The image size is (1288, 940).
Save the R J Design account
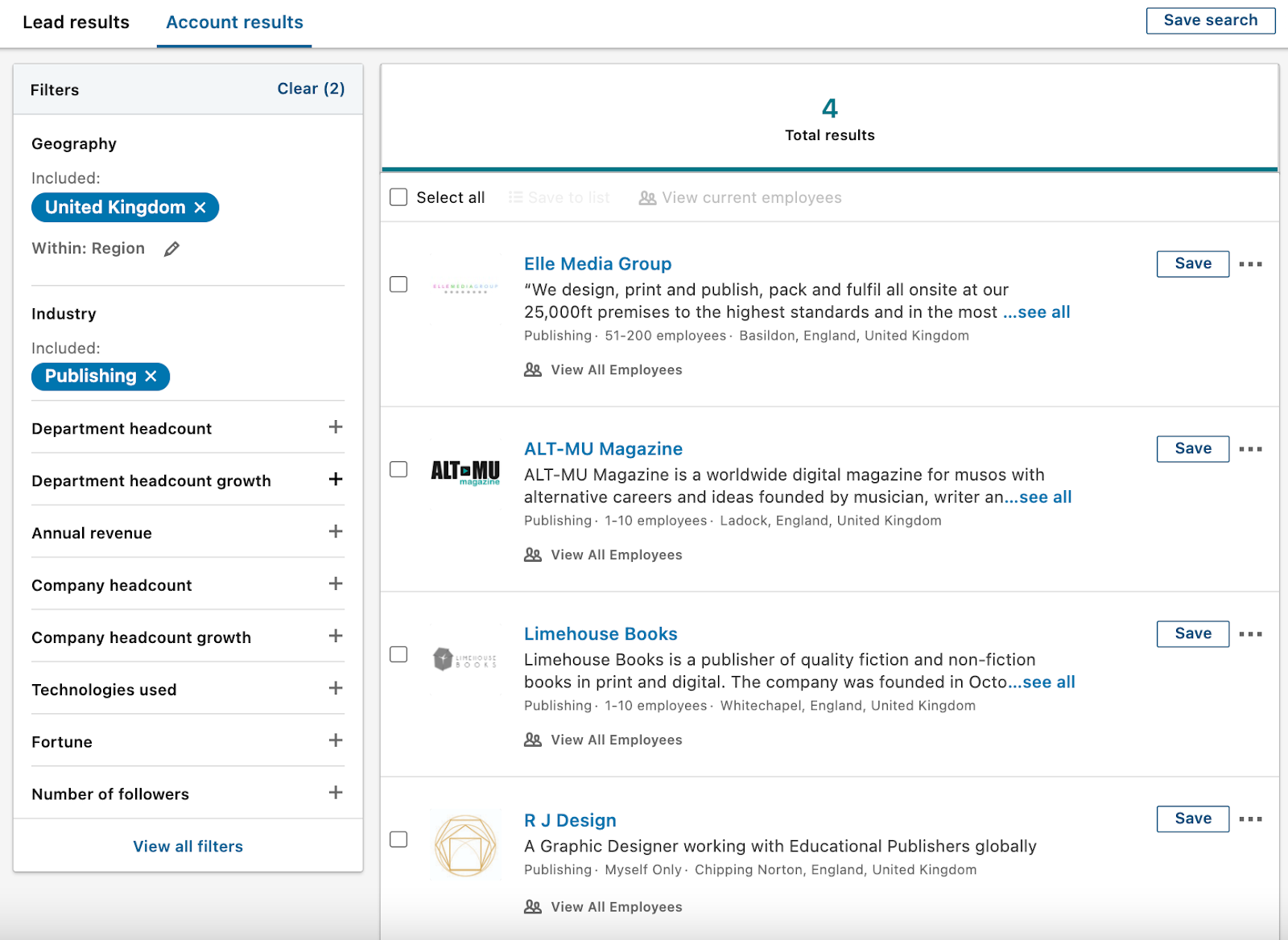(x=1193, y=819)
